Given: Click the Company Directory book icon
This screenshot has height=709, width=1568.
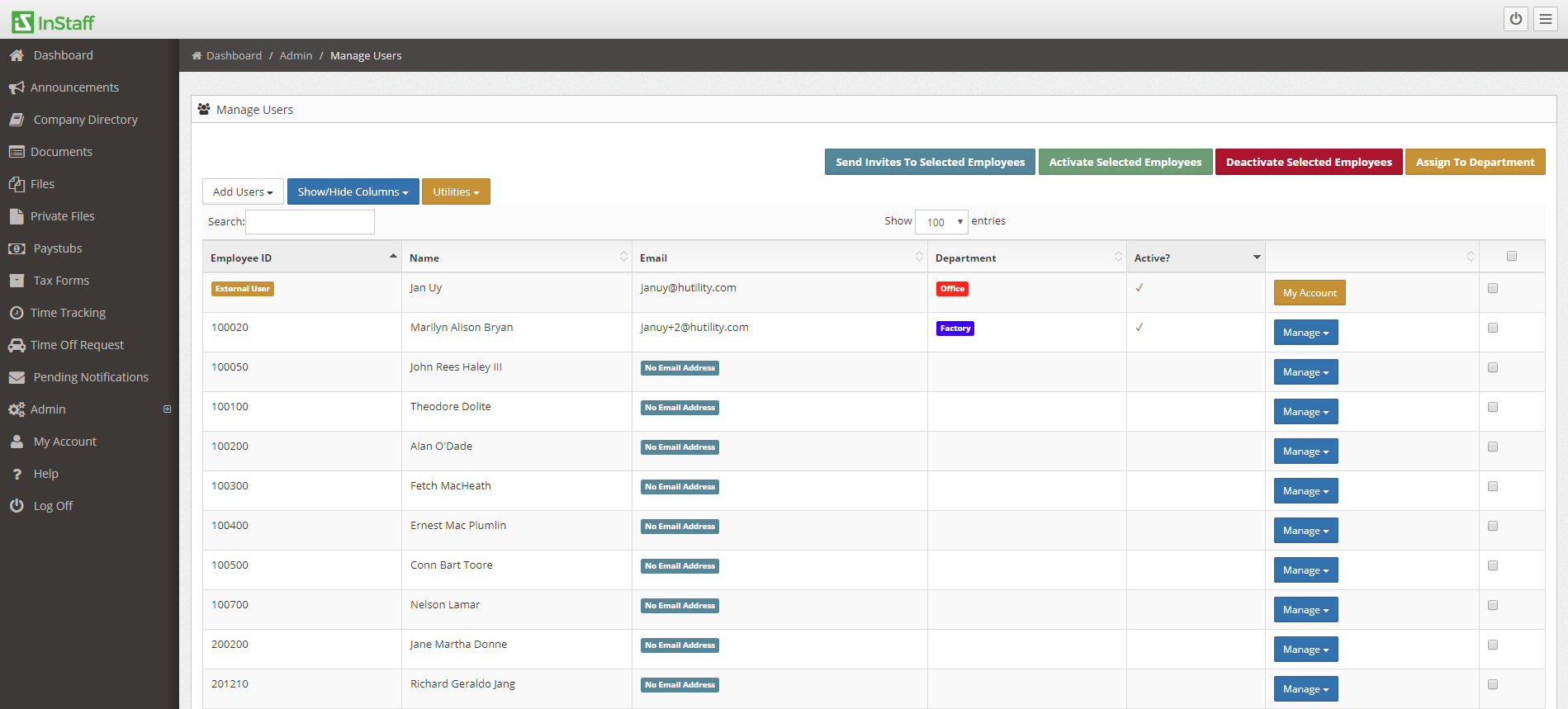Looking at the screenshot, I should click(x=17, y=120).
